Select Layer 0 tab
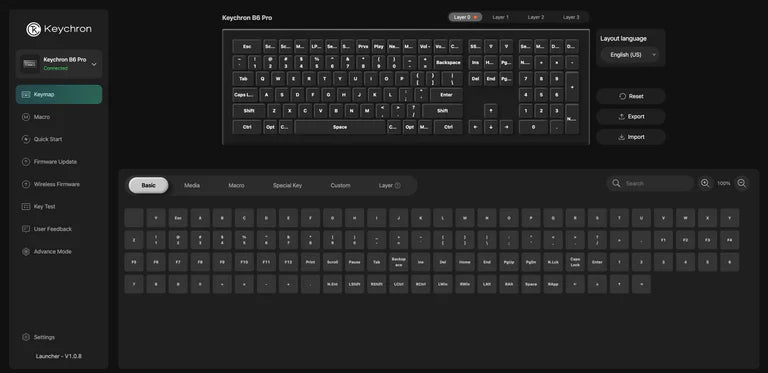This screenshot has height=373, width=768. point(465,17)
